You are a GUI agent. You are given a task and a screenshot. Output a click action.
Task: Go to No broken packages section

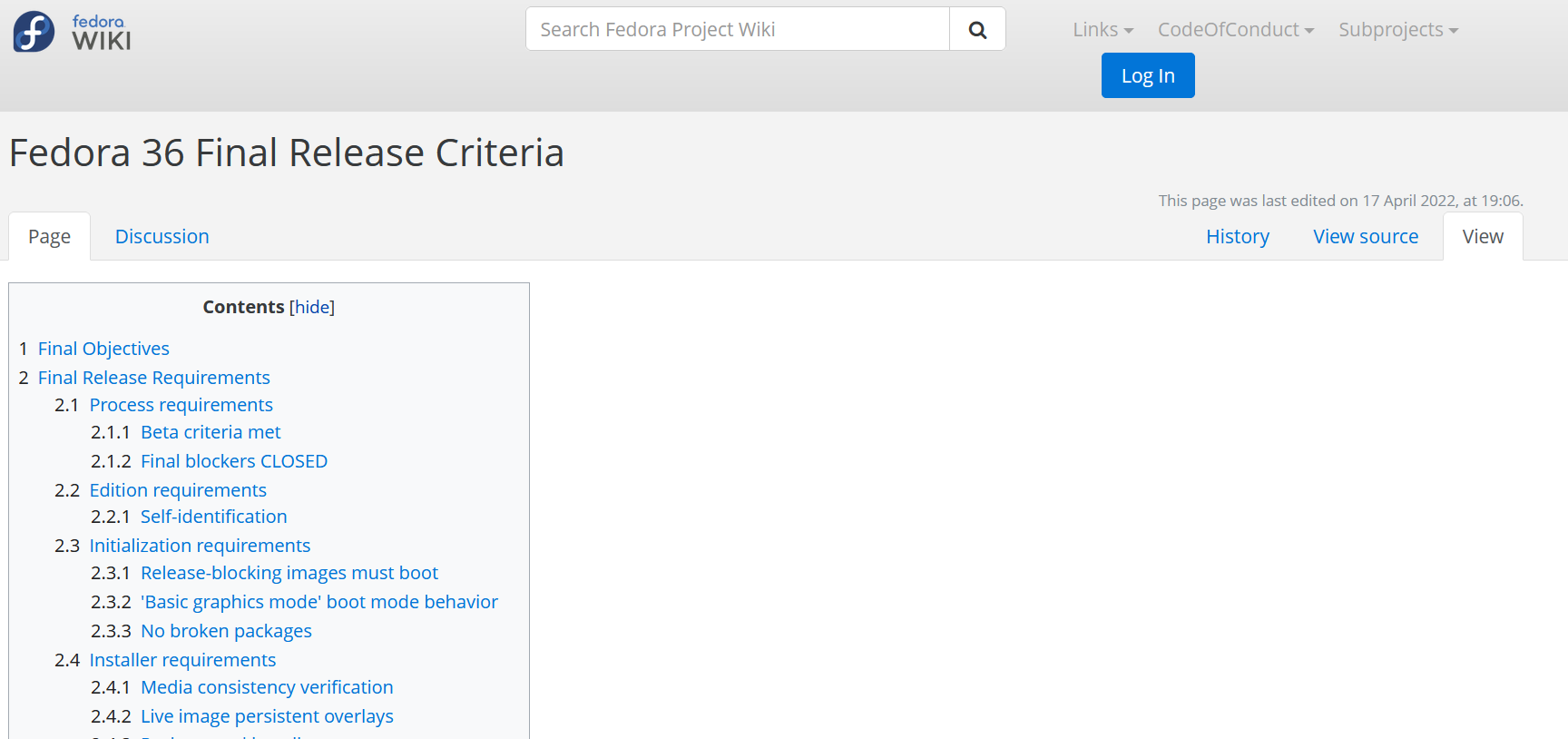pyautogui.click(x=226, y=631)
